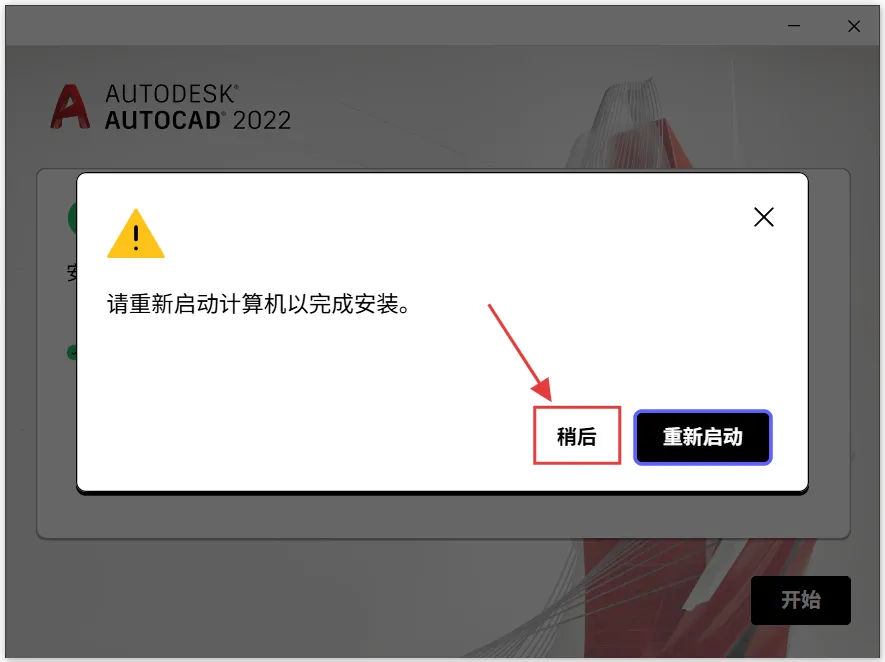Click the 2022 version year text
885x662 pixels.
[x=261, y=120]
